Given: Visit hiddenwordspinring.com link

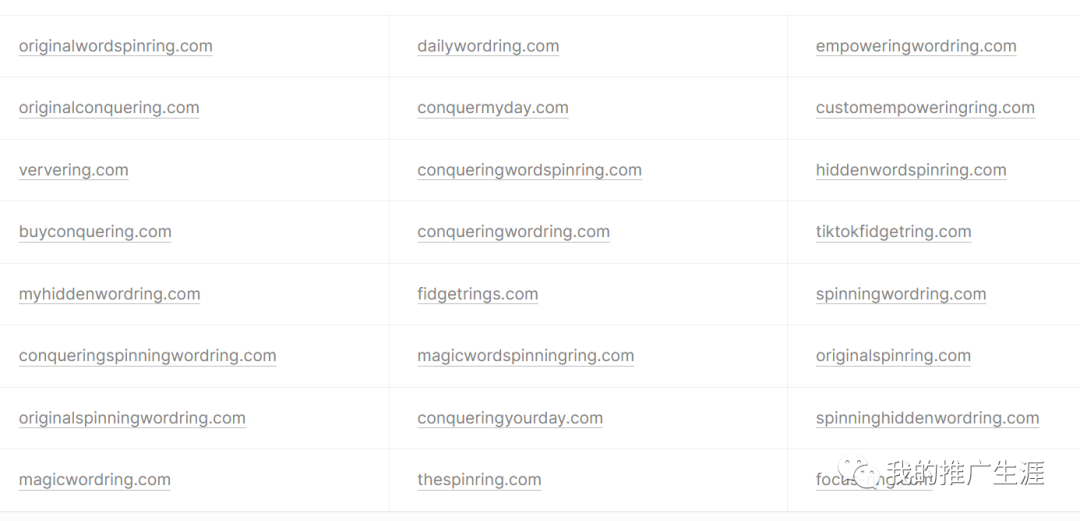Looking at the screenshot, I should (x=911, y=170).
